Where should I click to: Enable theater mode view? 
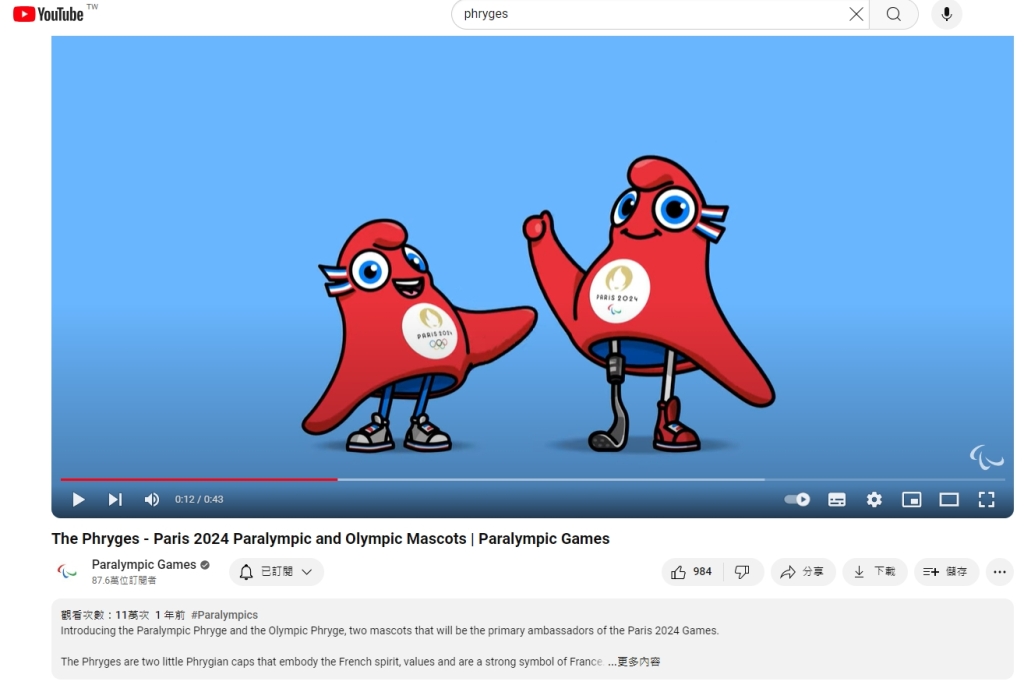(949, 500)
